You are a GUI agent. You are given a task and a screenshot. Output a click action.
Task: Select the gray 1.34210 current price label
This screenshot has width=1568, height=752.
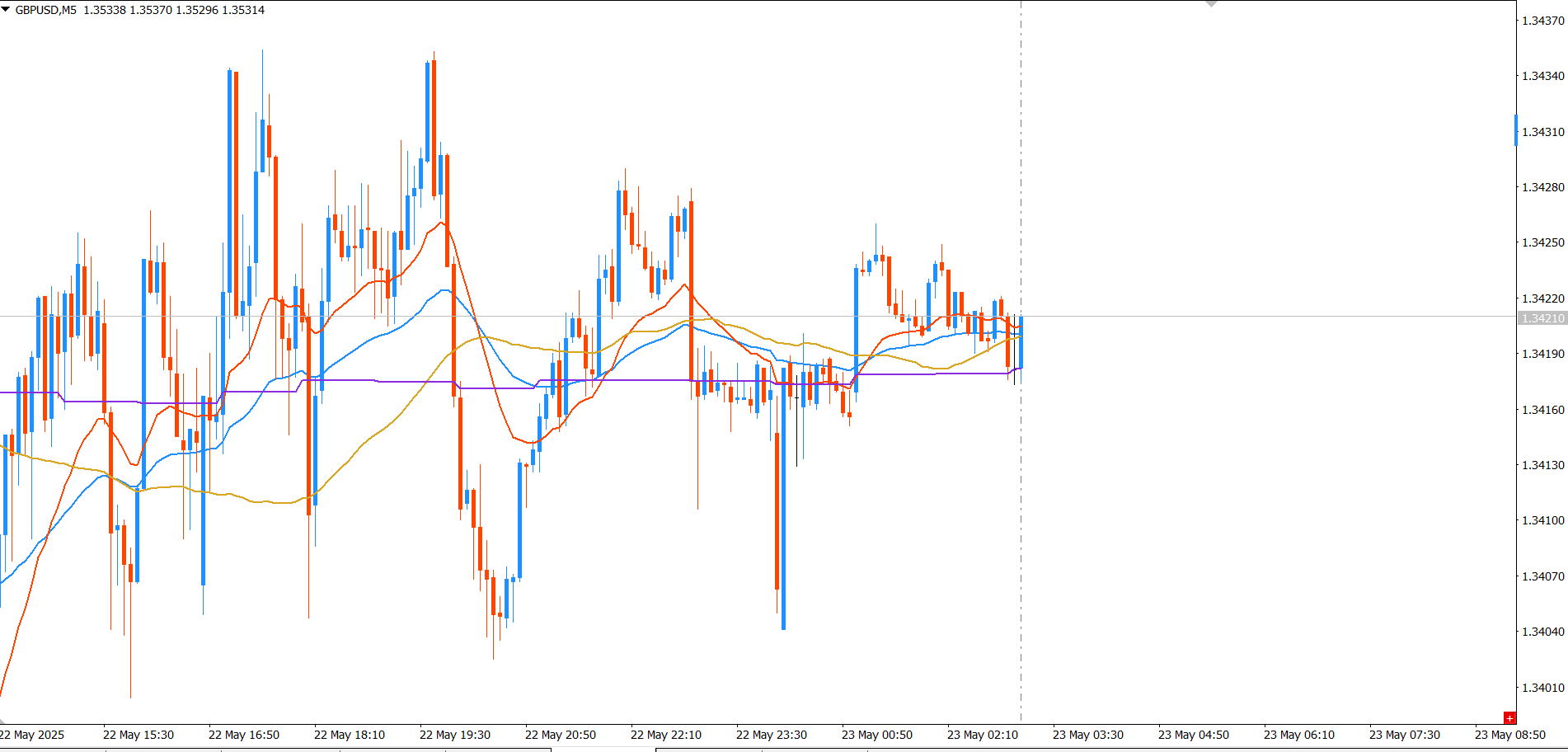pyautogui.click(x=1542, y=318)
